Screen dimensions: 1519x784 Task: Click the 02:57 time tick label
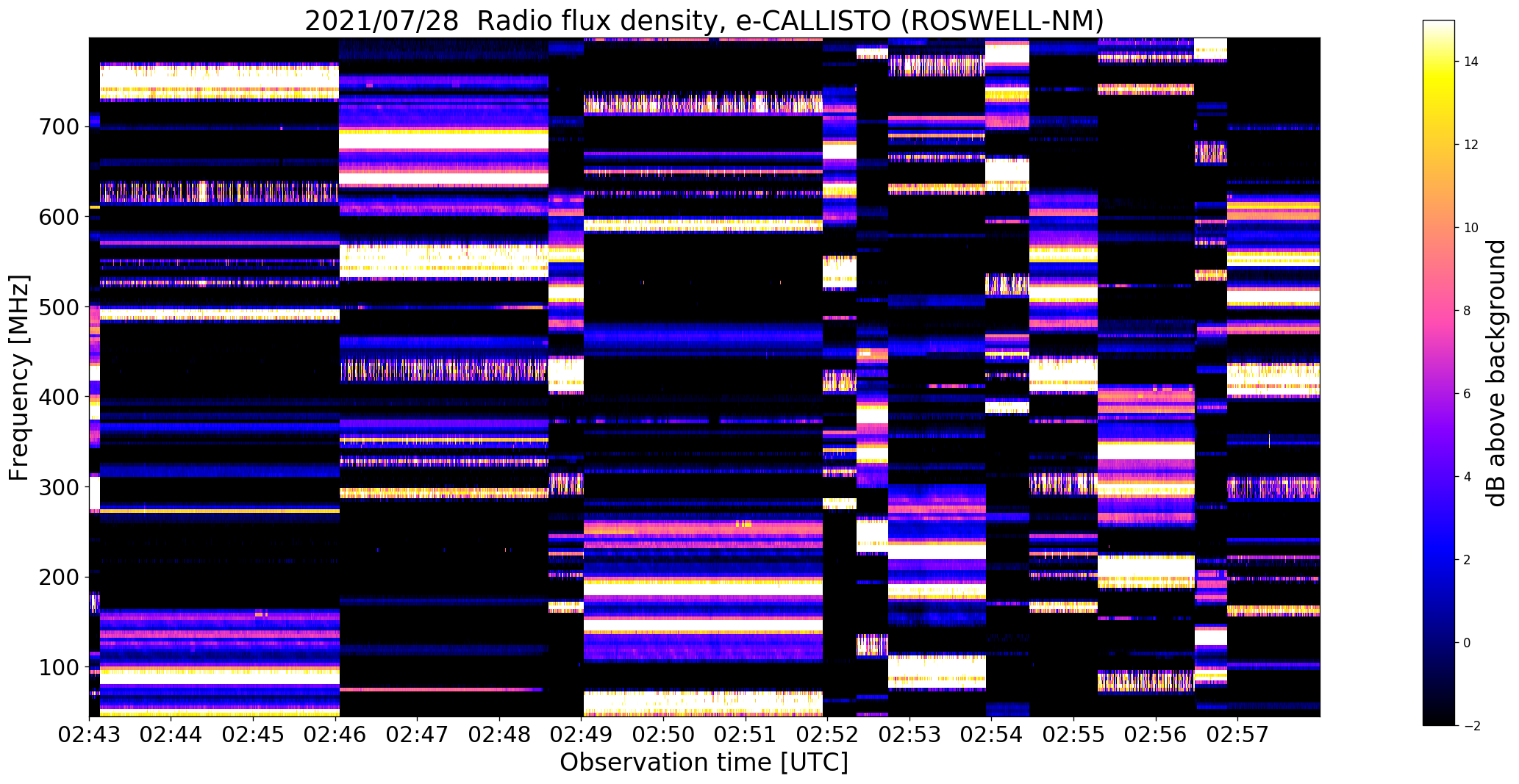1238,735
